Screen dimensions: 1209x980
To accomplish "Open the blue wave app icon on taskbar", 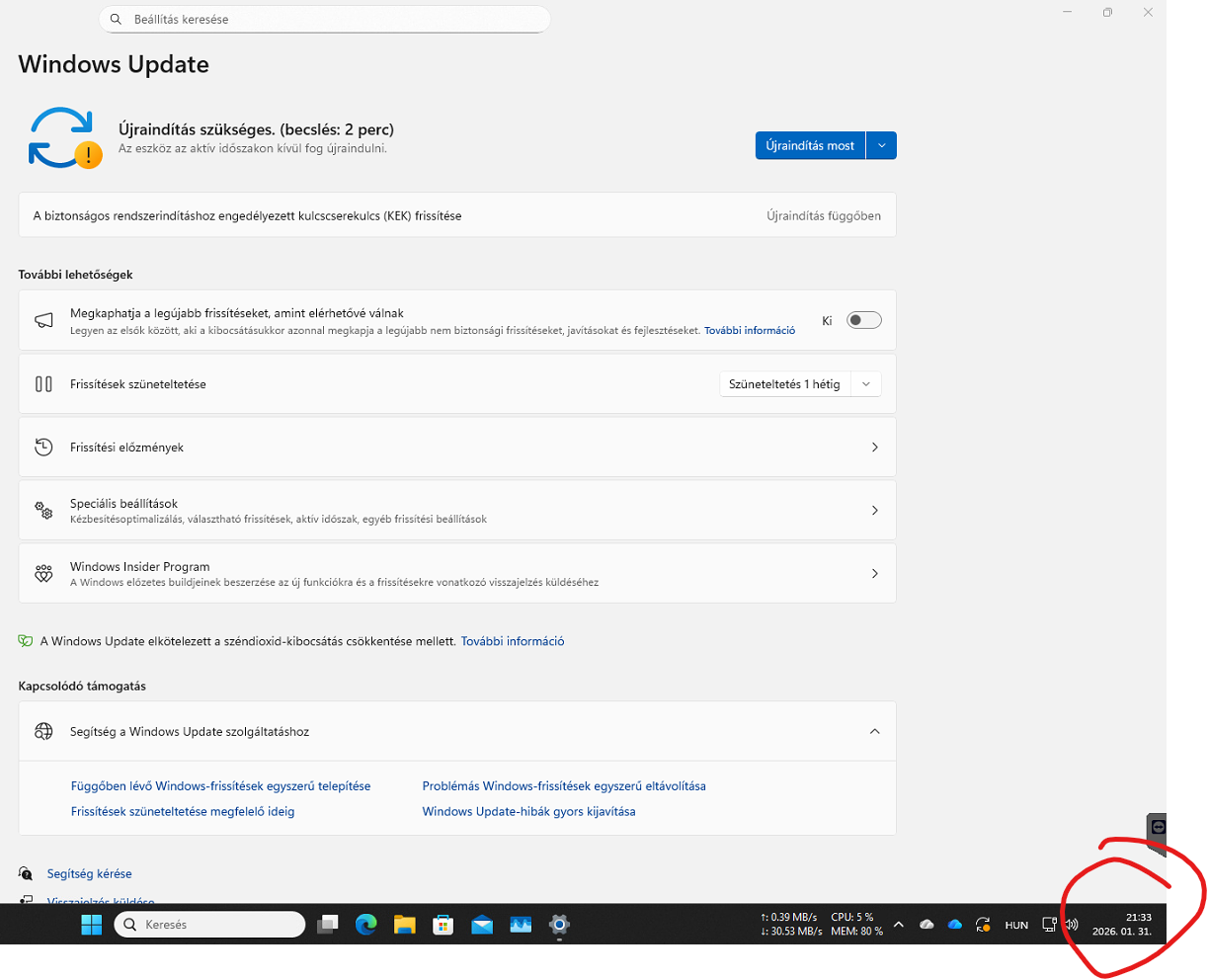I will 521,925.
